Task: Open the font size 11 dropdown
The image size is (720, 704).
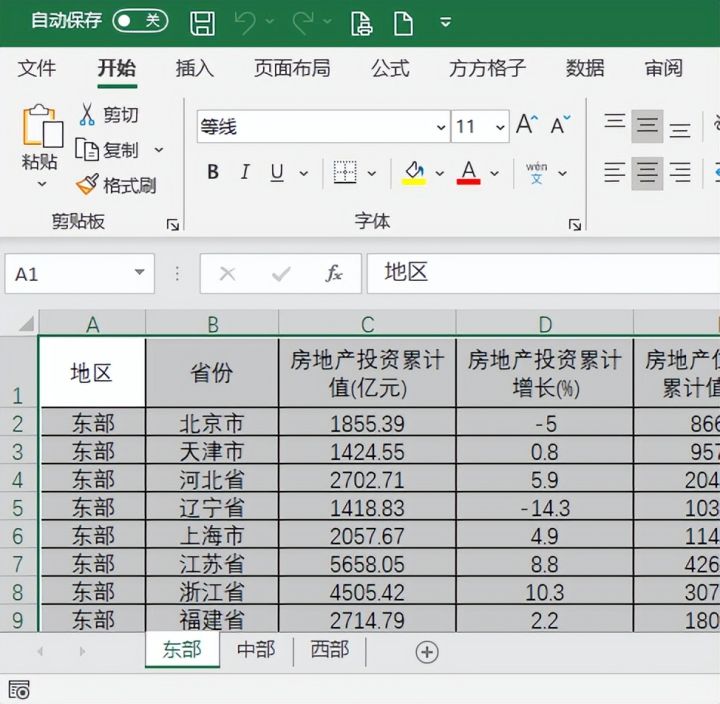Action: pyautogui.click(x=501, y=127)
